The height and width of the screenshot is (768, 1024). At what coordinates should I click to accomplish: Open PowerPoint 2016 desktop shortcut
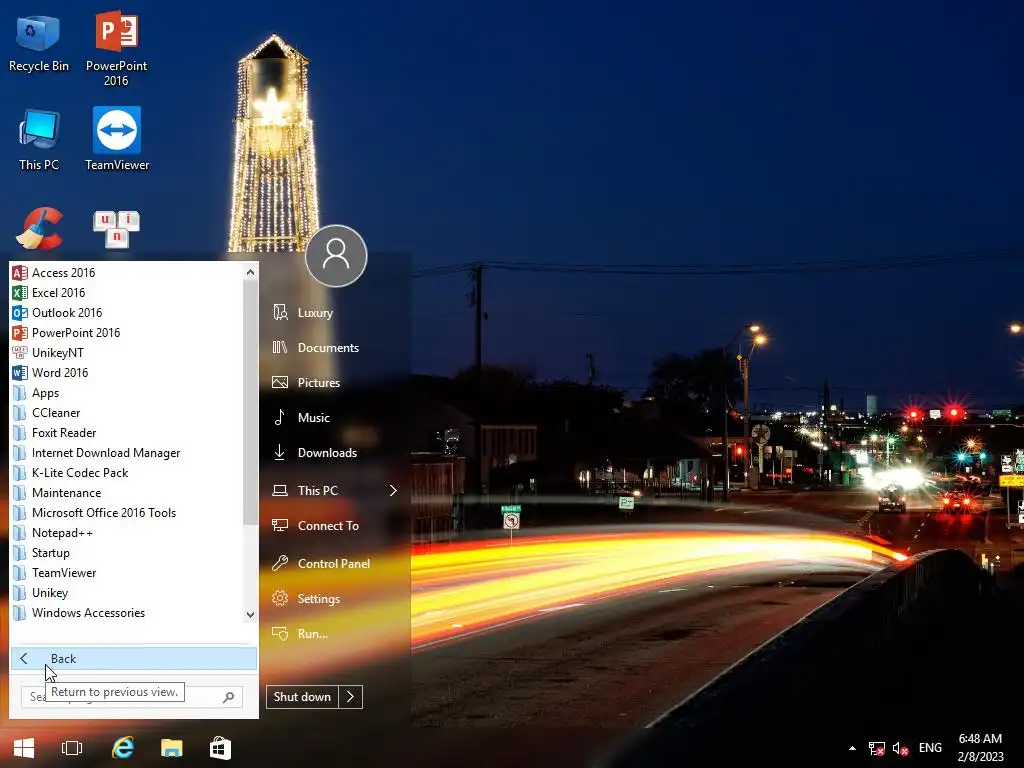click(116, 48)
